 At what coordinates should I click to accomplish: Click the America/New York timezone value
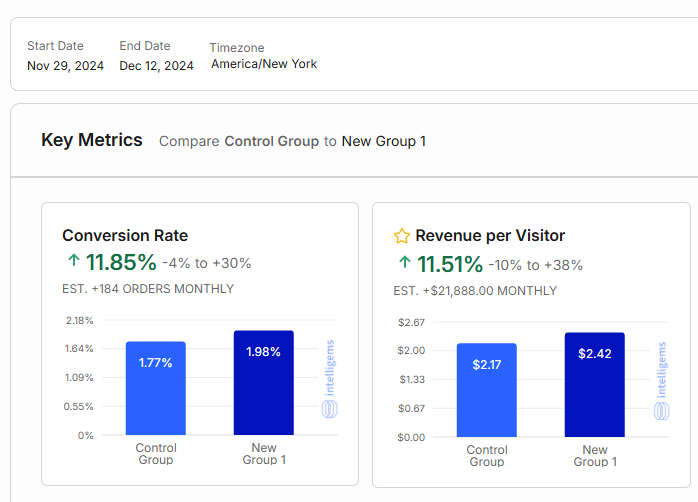[x=264, y=64]
